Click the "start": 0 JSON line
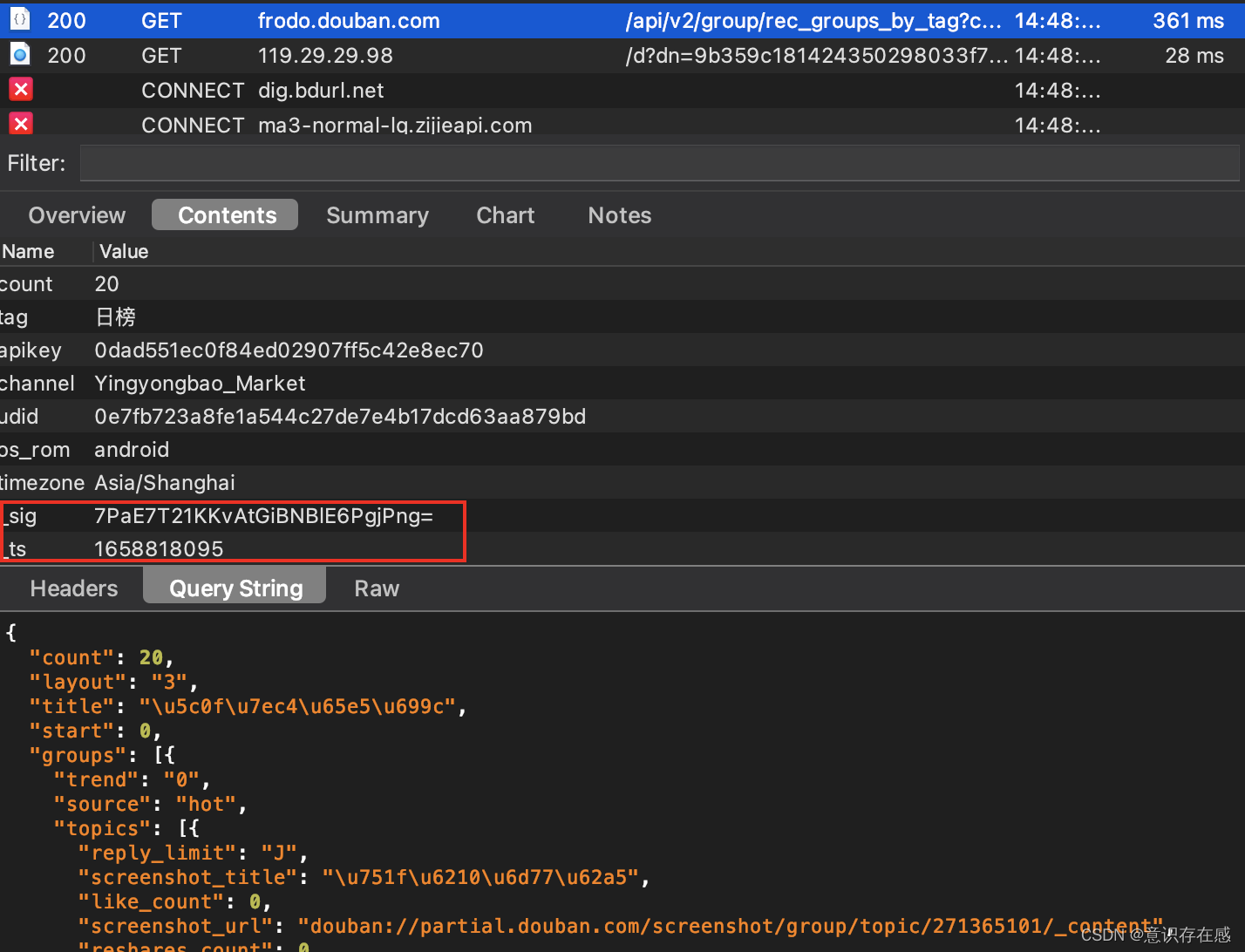Screen dimensions: 1245x952 (x=95, y=731)
